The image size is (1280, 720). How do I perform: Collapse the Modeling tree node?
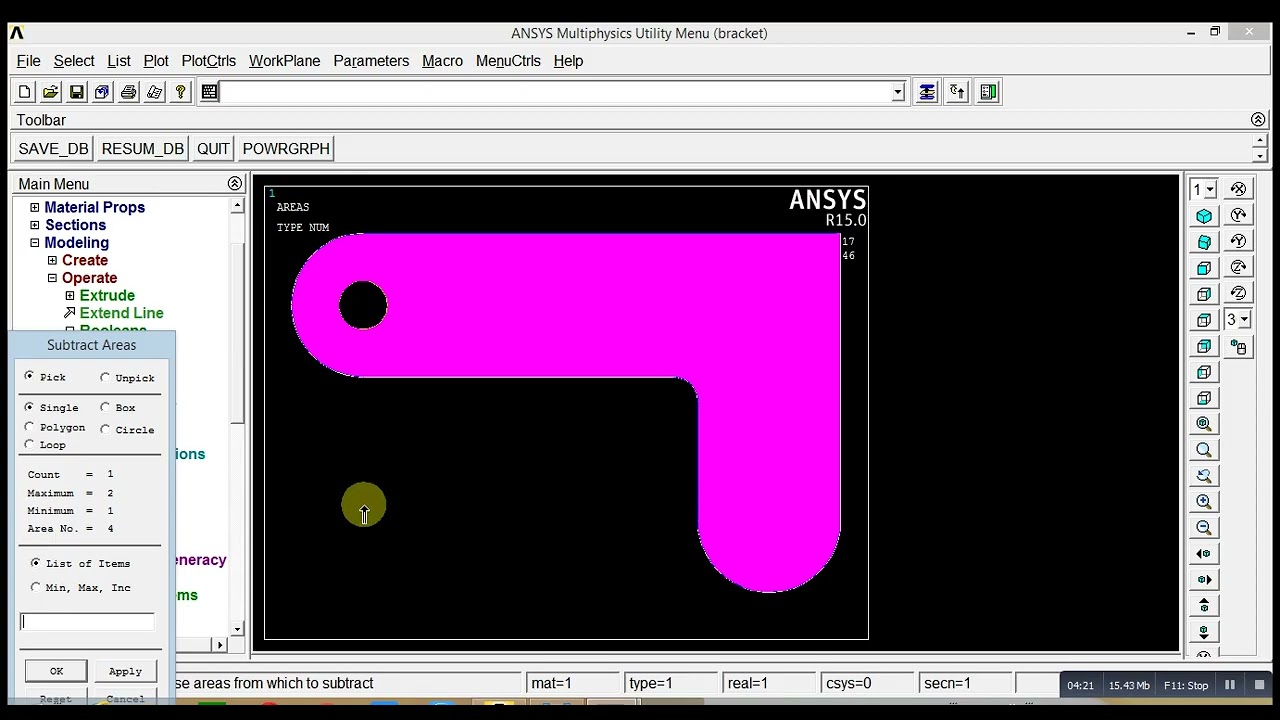pyautogui.click(x=35, y=243)
